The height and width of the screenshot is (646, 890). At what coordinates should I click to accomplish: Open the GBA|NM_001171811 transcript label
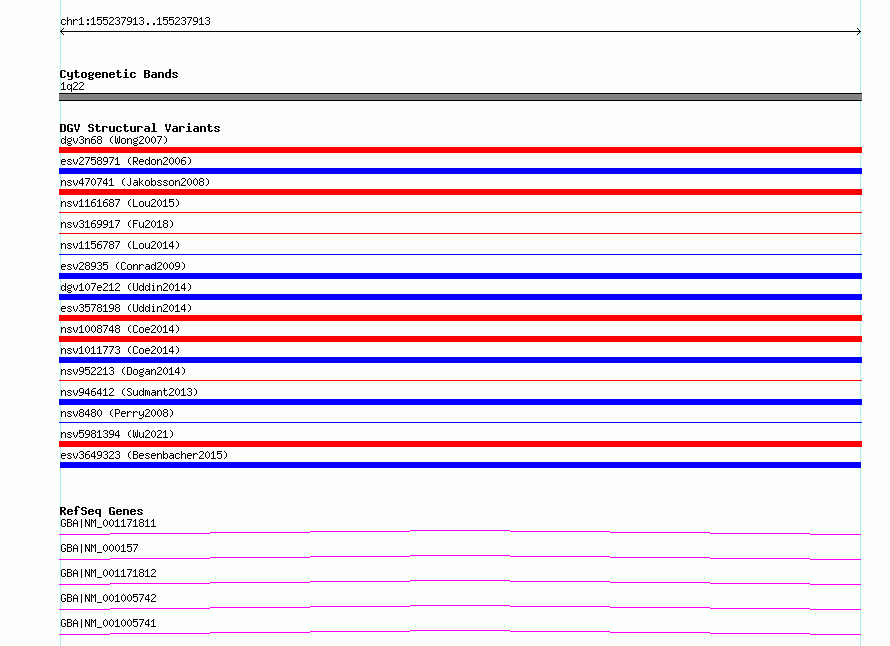108,523
